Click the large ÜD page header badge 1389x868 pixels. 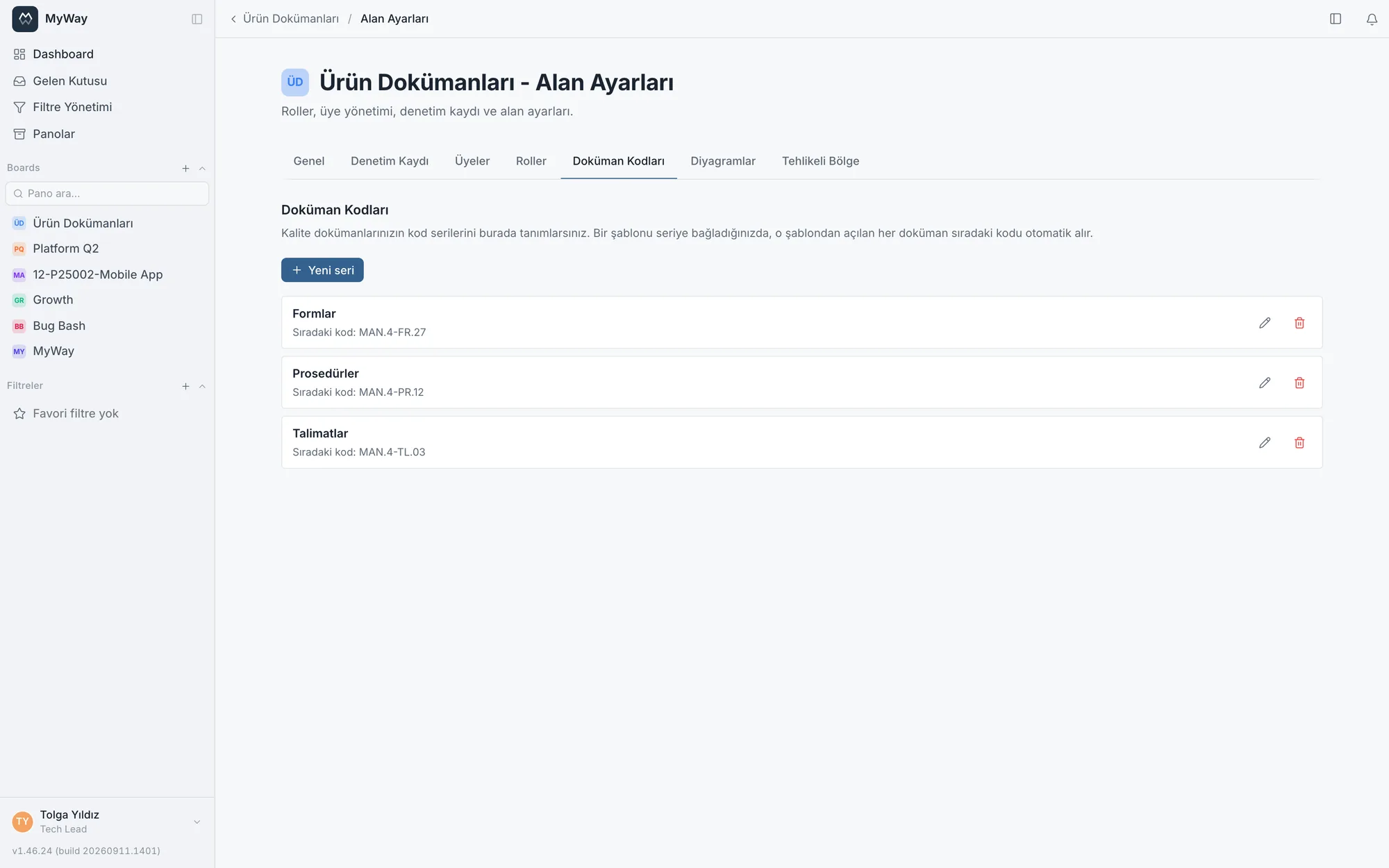pyautogui.click(x=295, y=82)
